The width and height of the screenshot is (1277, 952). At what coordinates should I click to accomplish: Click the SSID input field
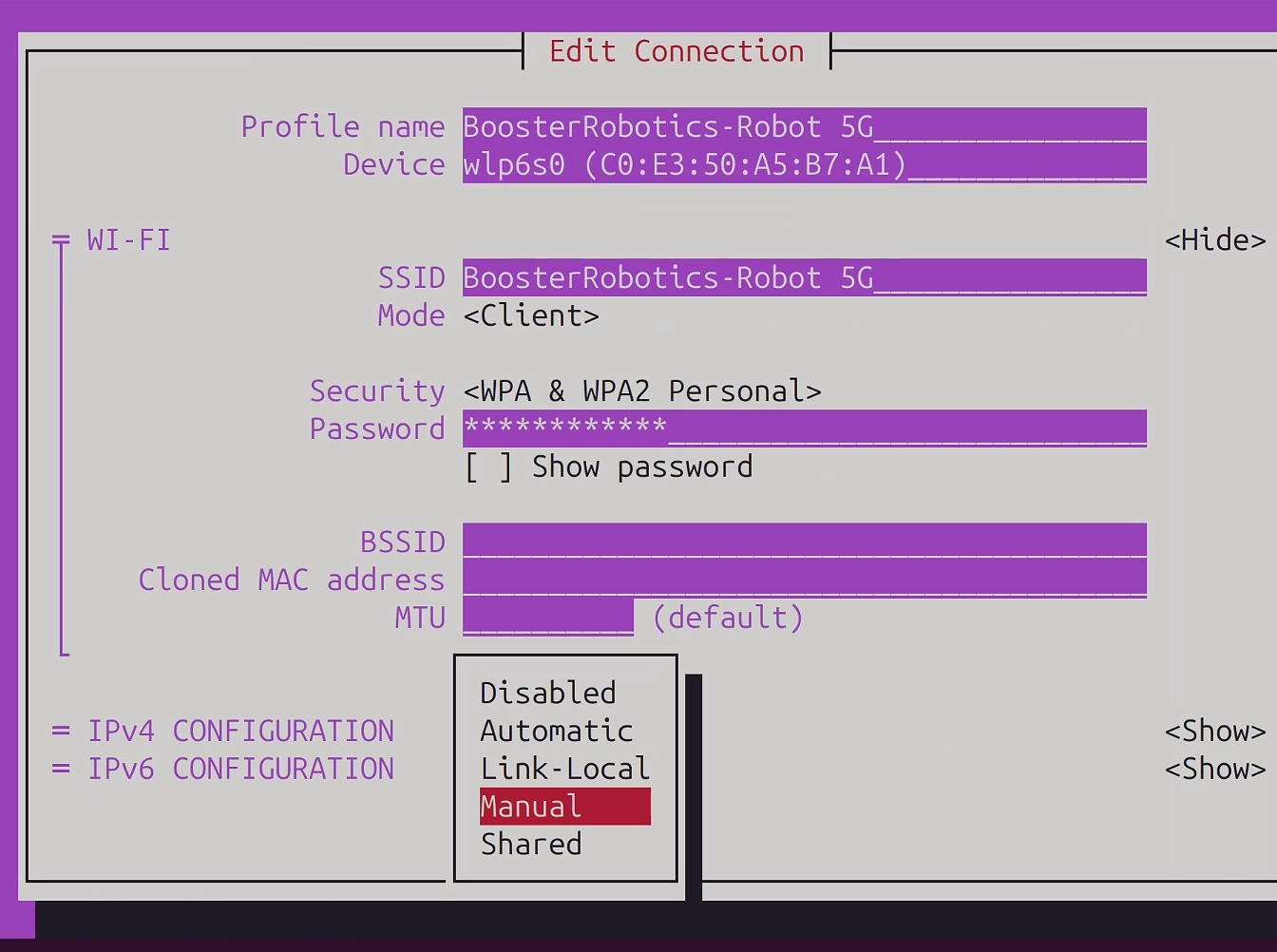click(805, 276)
